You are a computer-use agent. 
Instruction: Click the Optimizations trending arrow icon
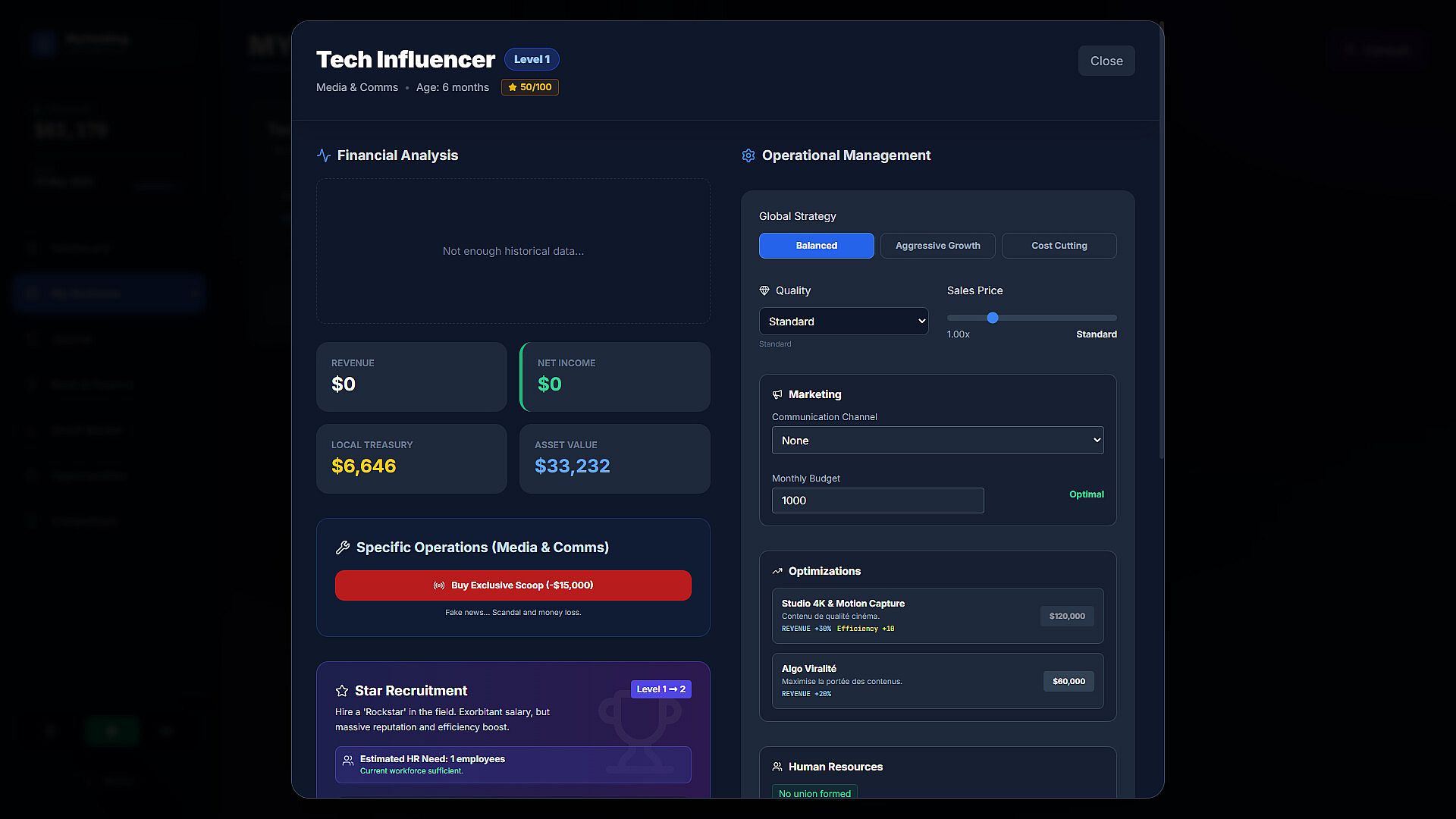point(777,571)
